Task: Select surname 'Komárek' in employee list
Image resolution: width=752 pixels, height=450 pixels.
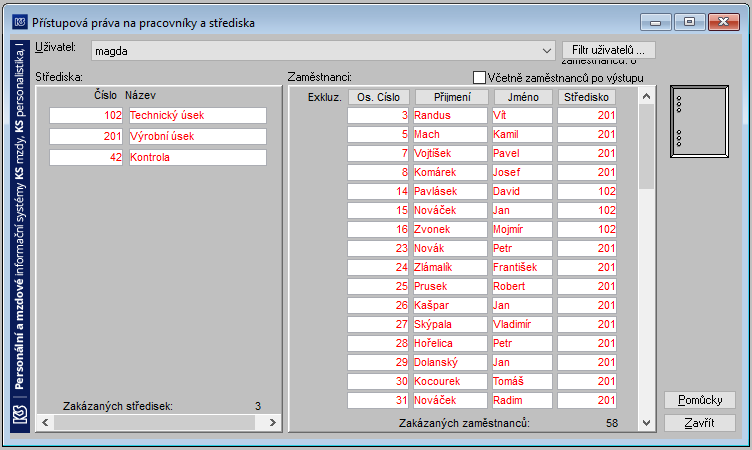Action: tap(450, 172)
